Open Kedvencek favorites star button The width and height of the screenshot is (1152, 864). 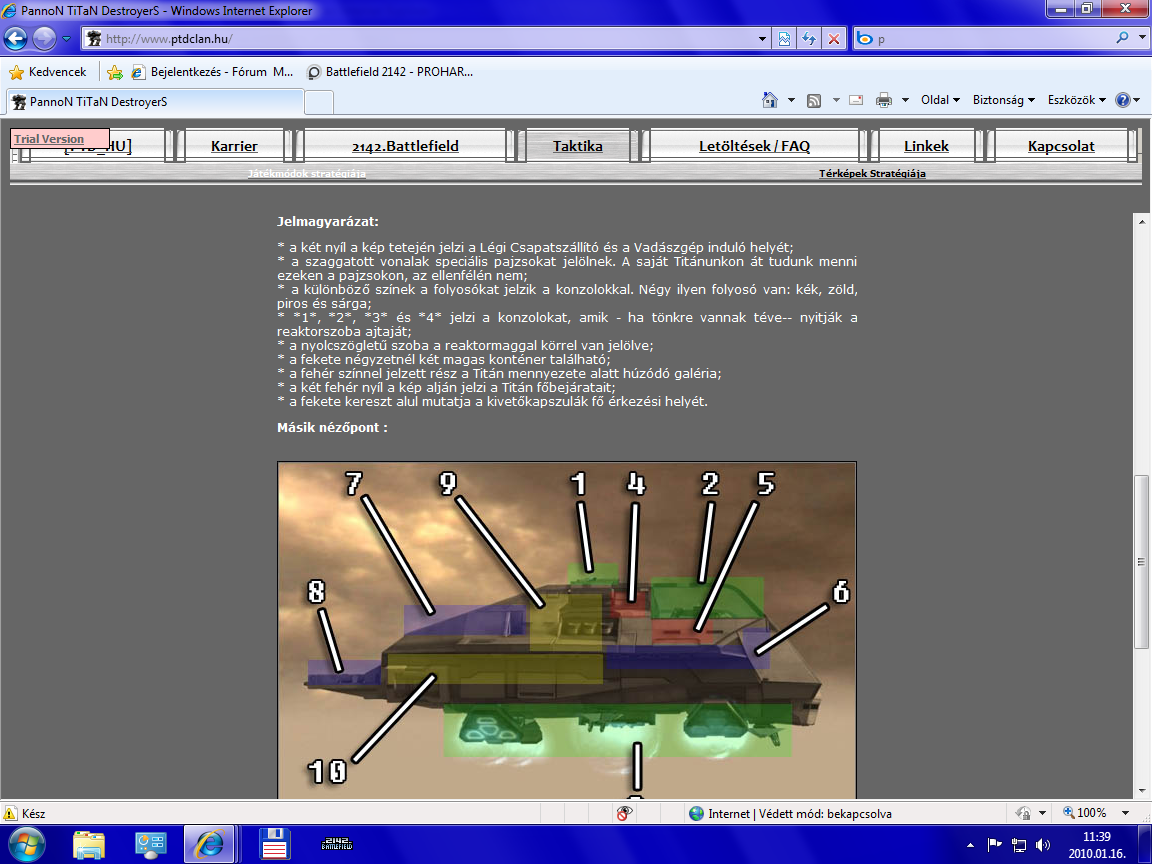tap(48, 72)
